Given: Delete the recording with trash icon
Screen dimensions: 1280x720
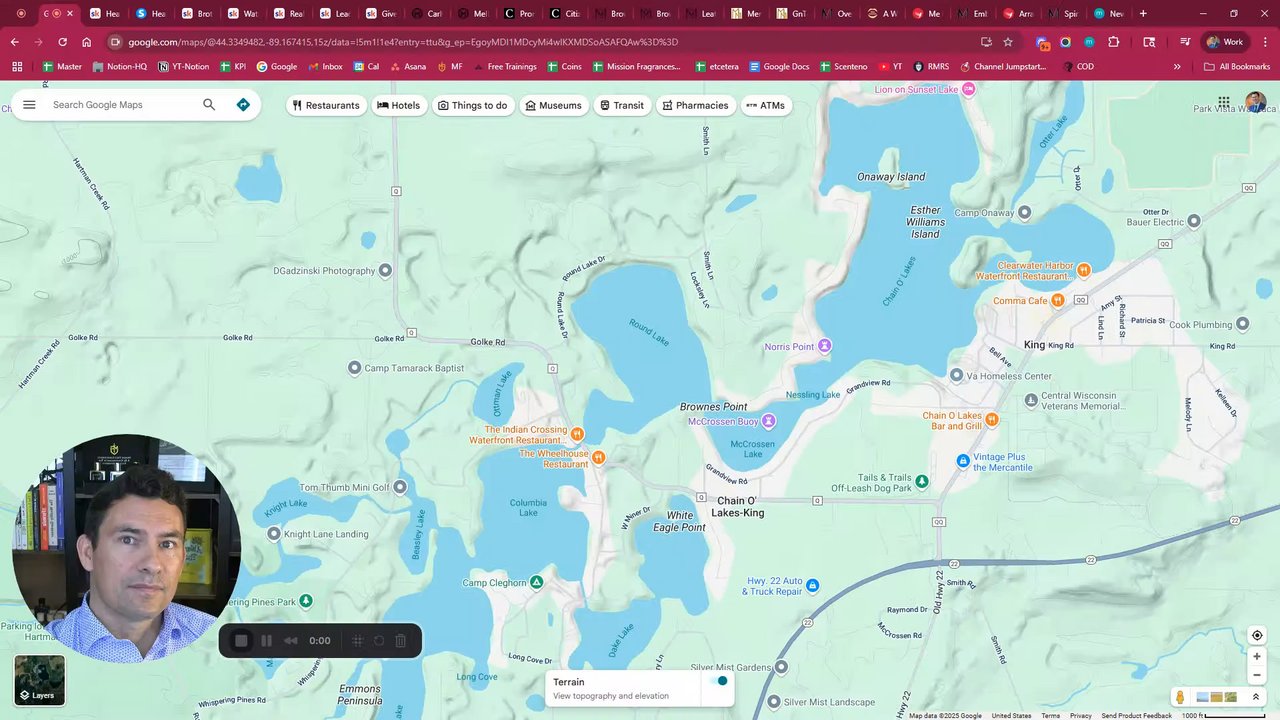Looking at the screenshot, I should [x=400, y=641].
